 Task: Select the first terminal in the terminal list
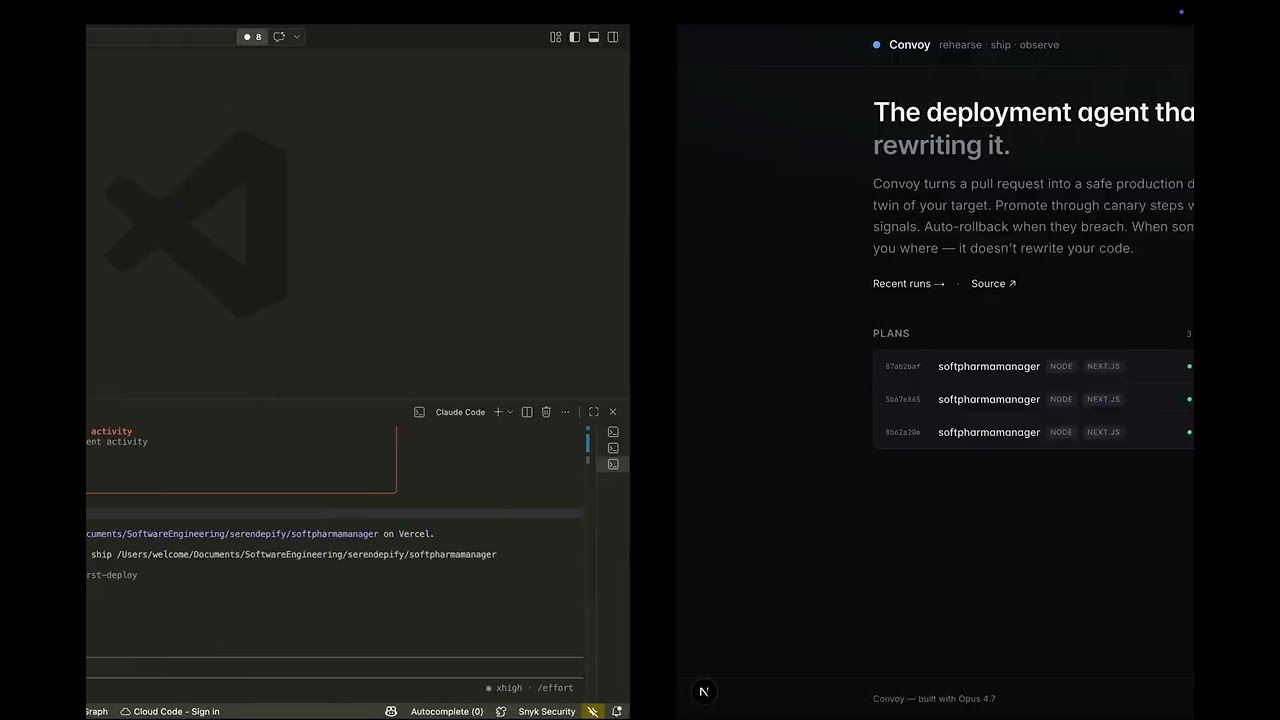tap(613, 432)
